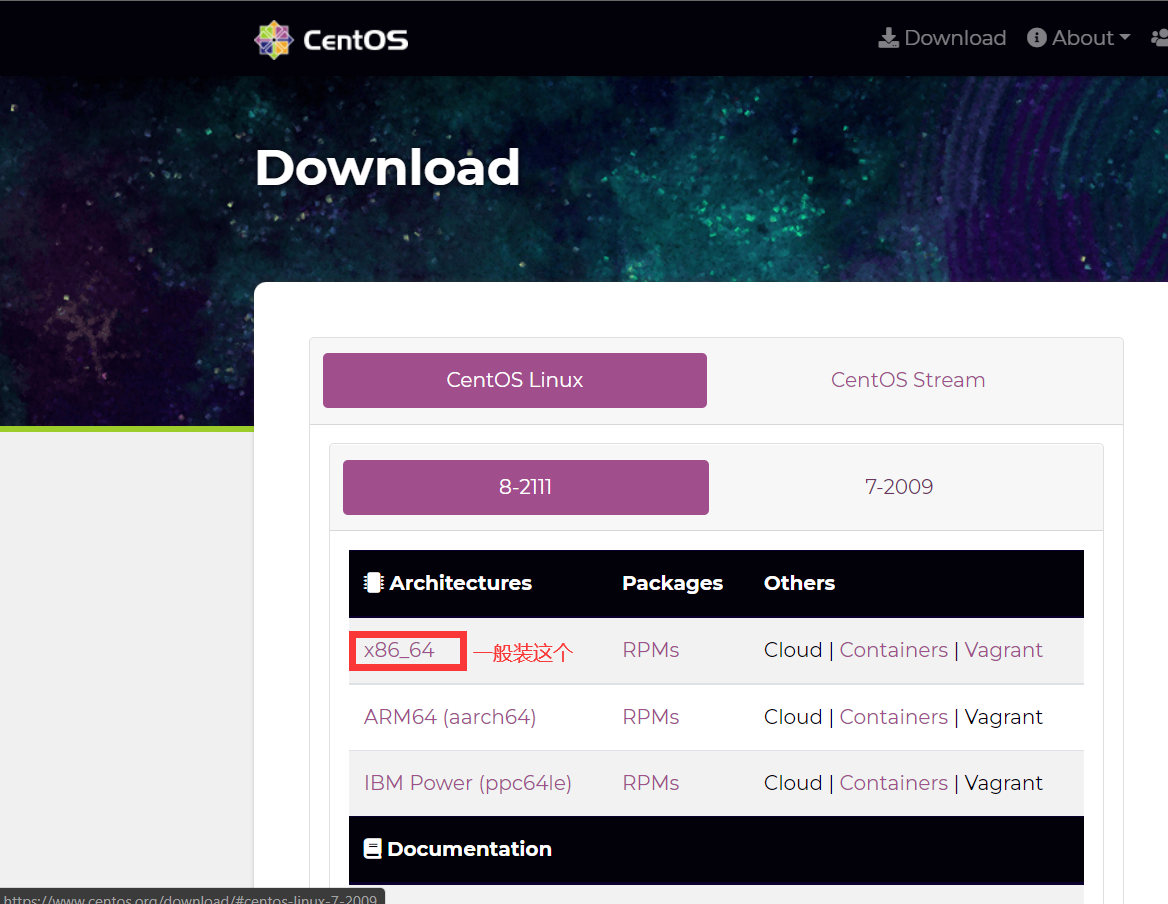This screenshot has width=1168, height=904.
Task: Expand the About dropdown menu
Action: pos(1078,37)
